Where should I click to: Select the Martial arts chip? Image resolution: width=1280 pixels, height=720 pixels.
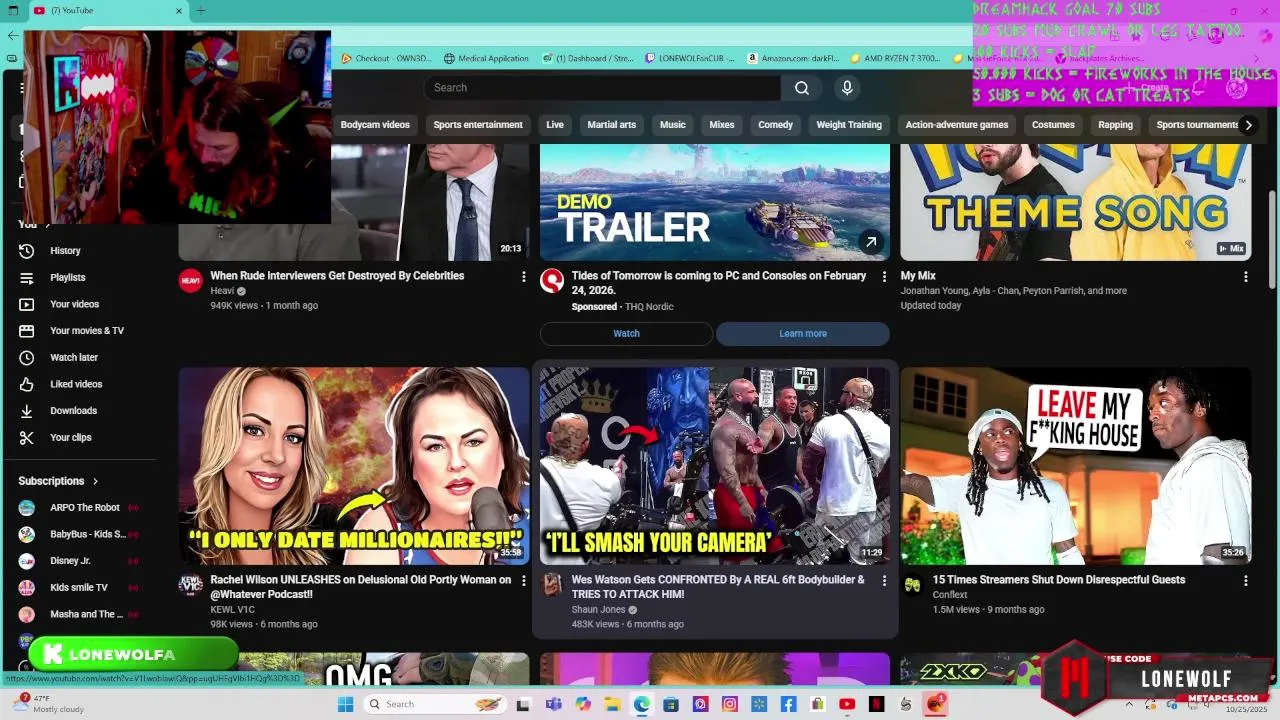pos(611,125)
